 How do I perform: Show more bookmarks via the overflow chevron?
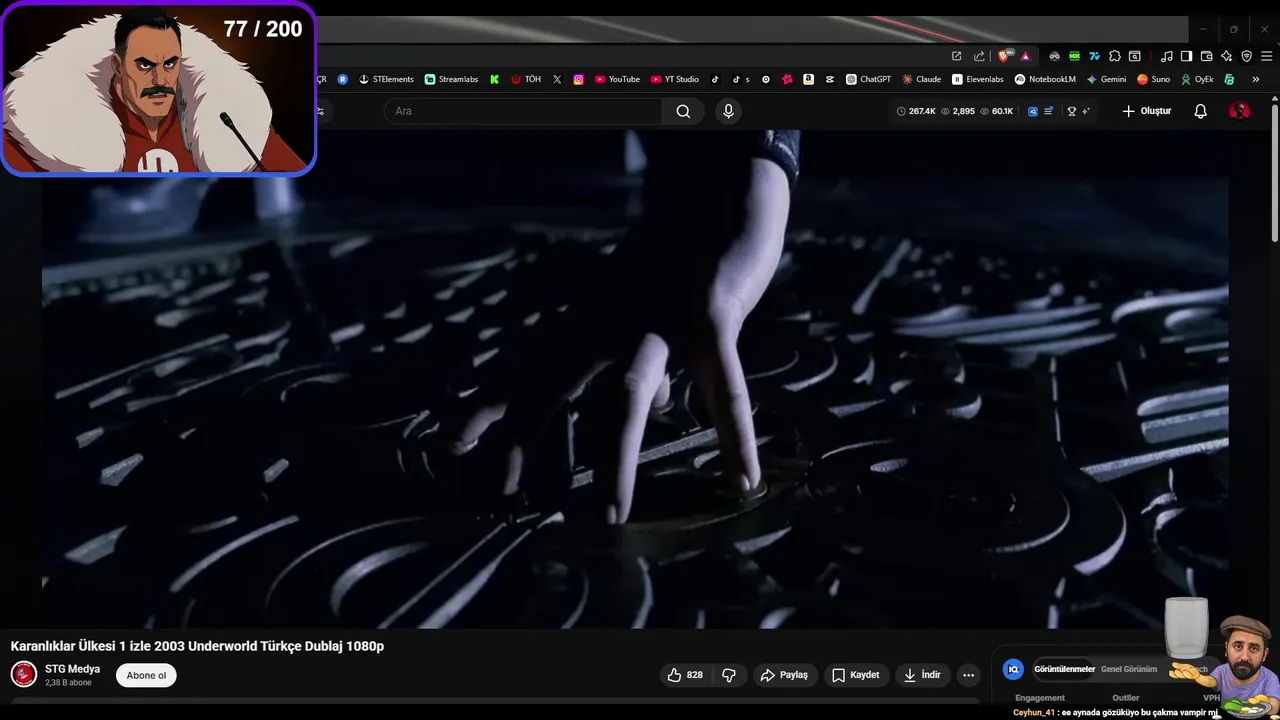coord(1255,79)
